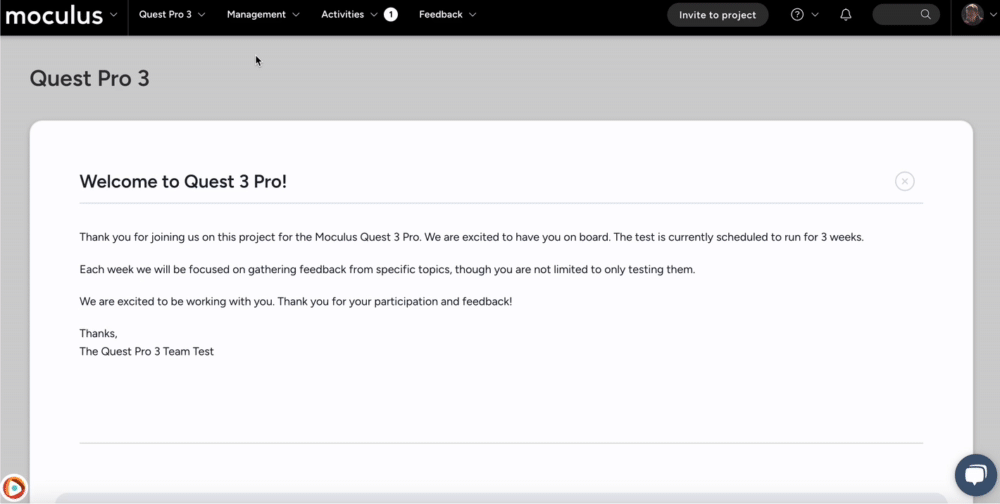Expand the help menu chevron
This screenshot has height=504, width=1000.
coord(815,15)
